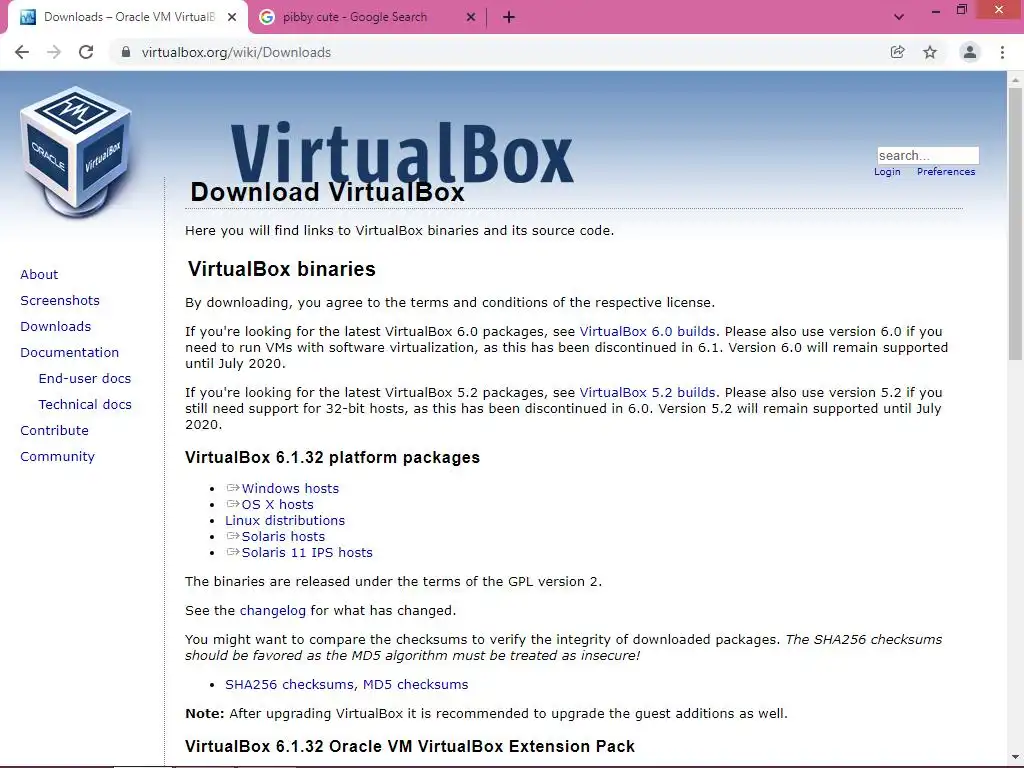The height and width of the screenshot is (768, 1024).
Task: Click the Google favicon on the second tab
Action: [267, 18]
